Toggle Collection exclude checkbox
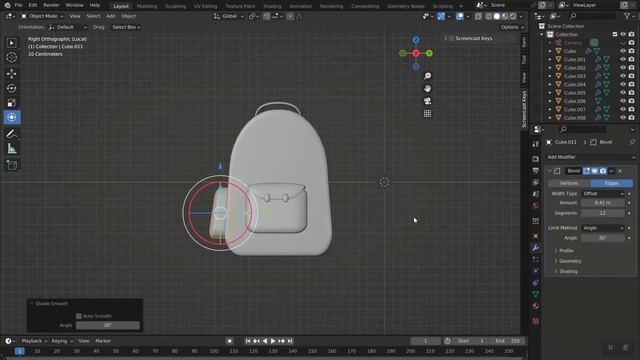 pyautogui.click(x=615, y=34)
